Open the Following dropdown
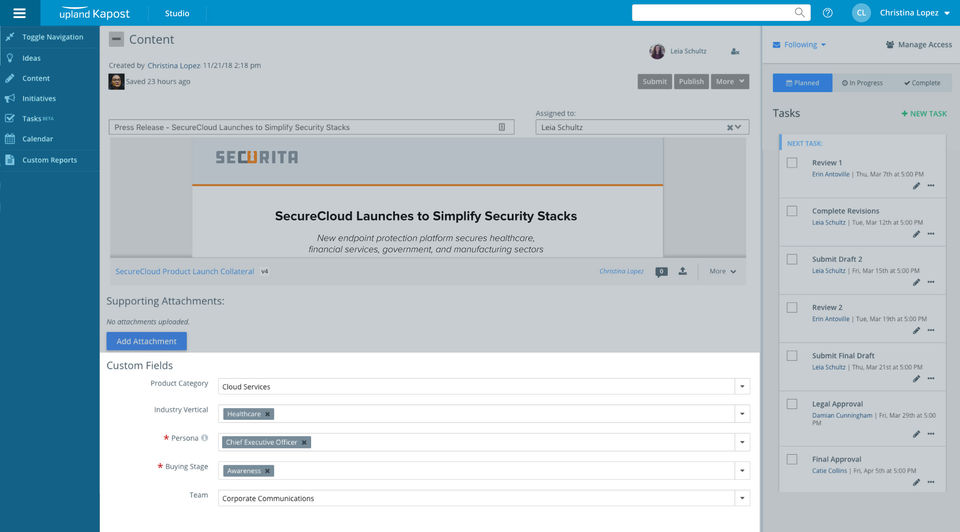Image resolution: width=960 pixels, height=532 pixels. point(800,45)
